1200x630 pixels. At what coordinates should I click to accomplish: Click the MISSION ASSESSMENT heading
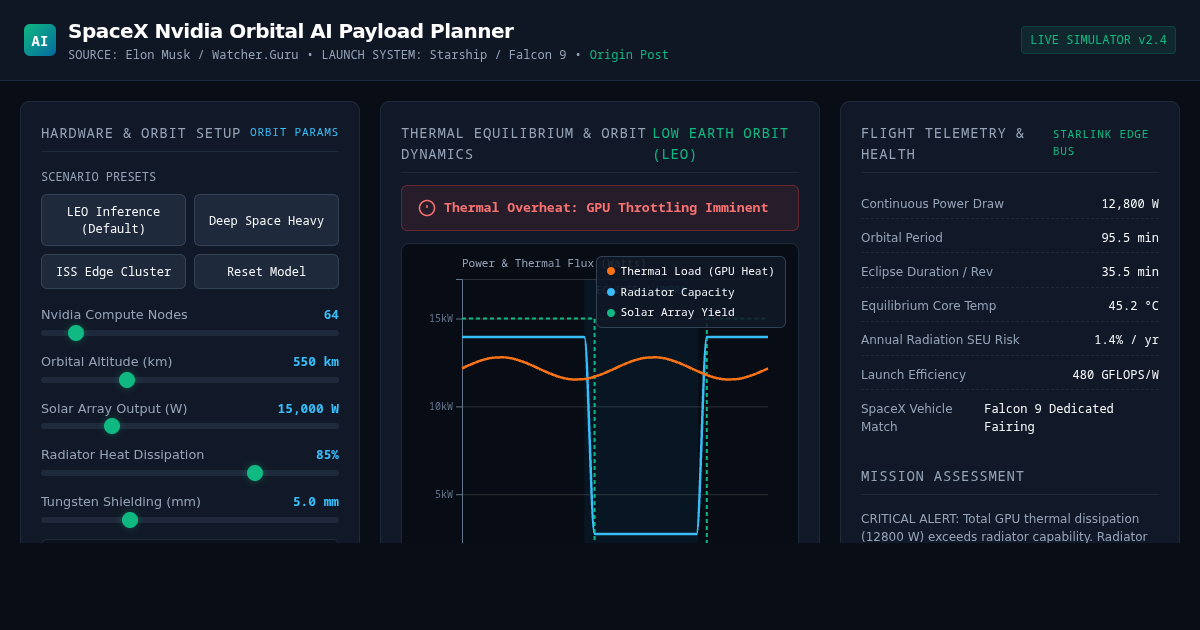[943, 476]
